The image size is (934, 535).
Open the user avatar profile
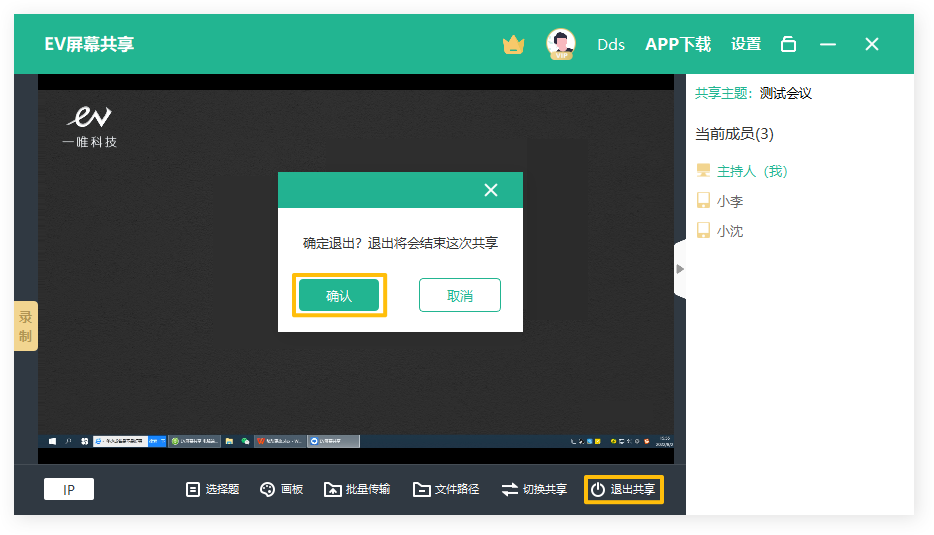tap(561, 44)
